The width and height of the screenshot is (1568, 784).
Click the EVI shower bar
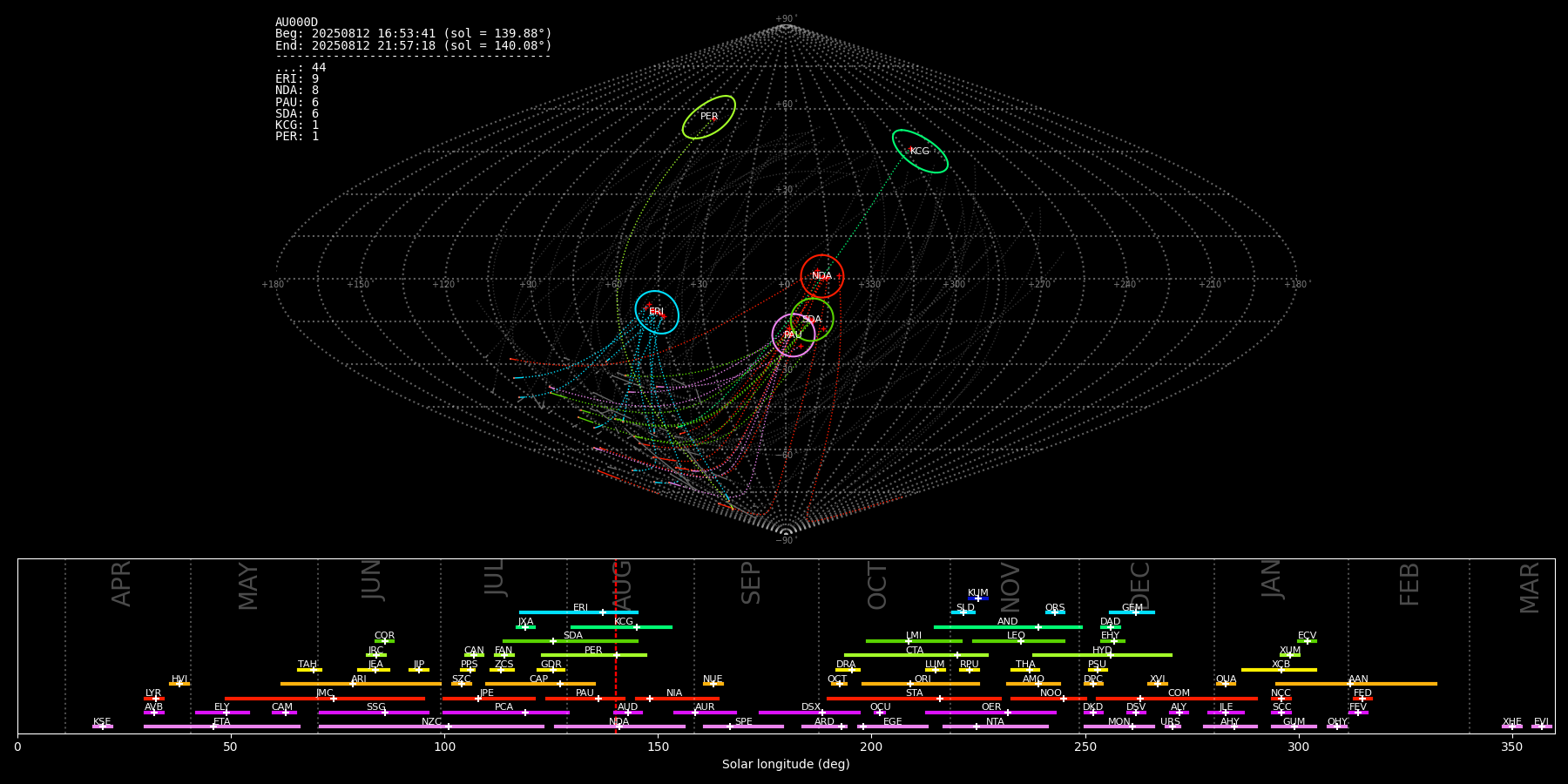[x=1542, y=727]
